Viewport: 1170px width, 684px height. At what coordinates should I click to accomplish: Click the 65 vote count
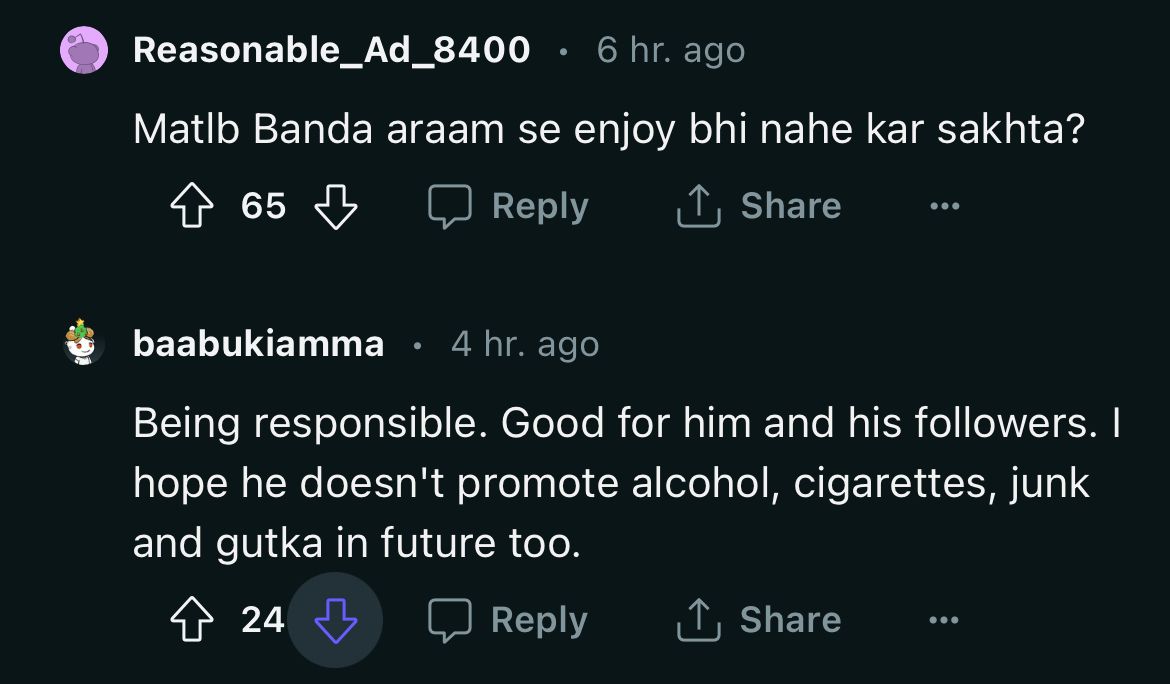click(264, 206)
